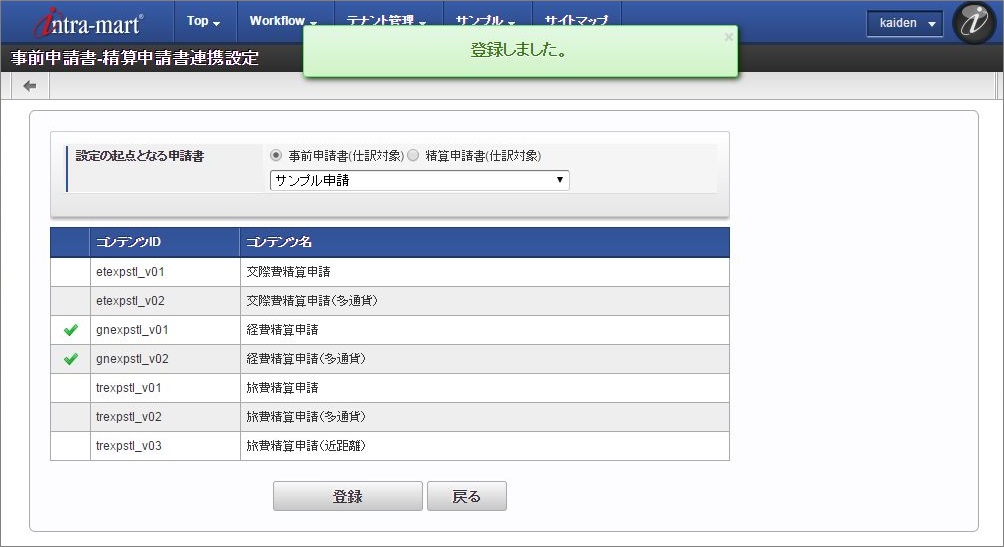Viewport: 1004px width, 547px height.
Task: Click trexpstl_v03 content ID cell
Action: 165,446
